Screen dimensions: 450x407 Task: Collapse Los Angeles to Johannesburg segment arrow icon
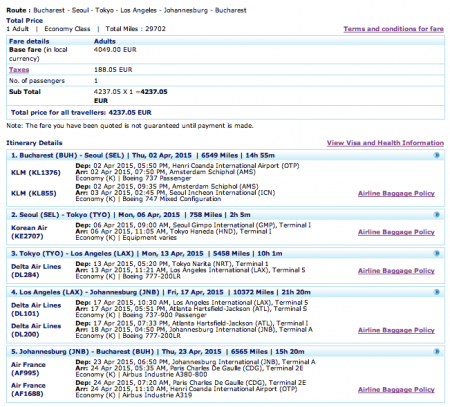436,292
